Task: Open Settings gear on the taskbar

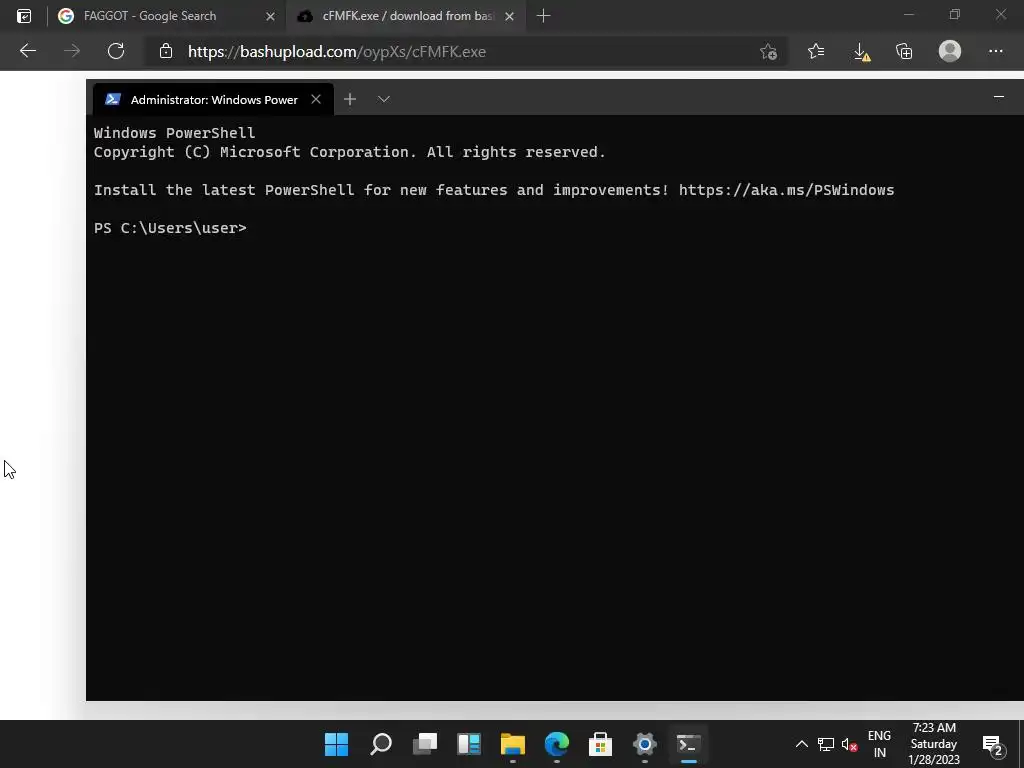Action: 645,744
